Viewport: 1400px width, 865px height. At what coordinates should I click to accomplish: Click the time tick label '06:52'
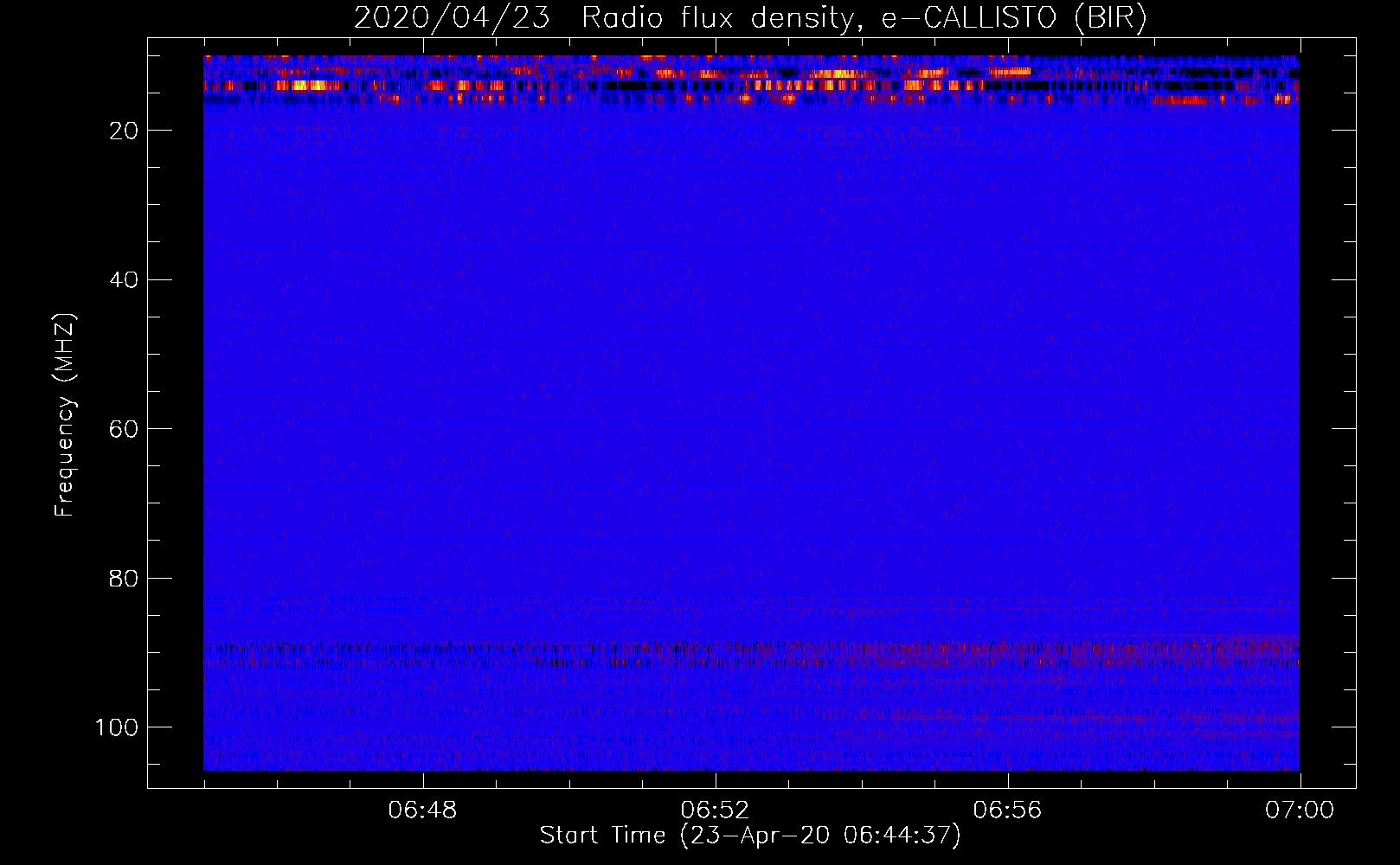pos(715,811)
